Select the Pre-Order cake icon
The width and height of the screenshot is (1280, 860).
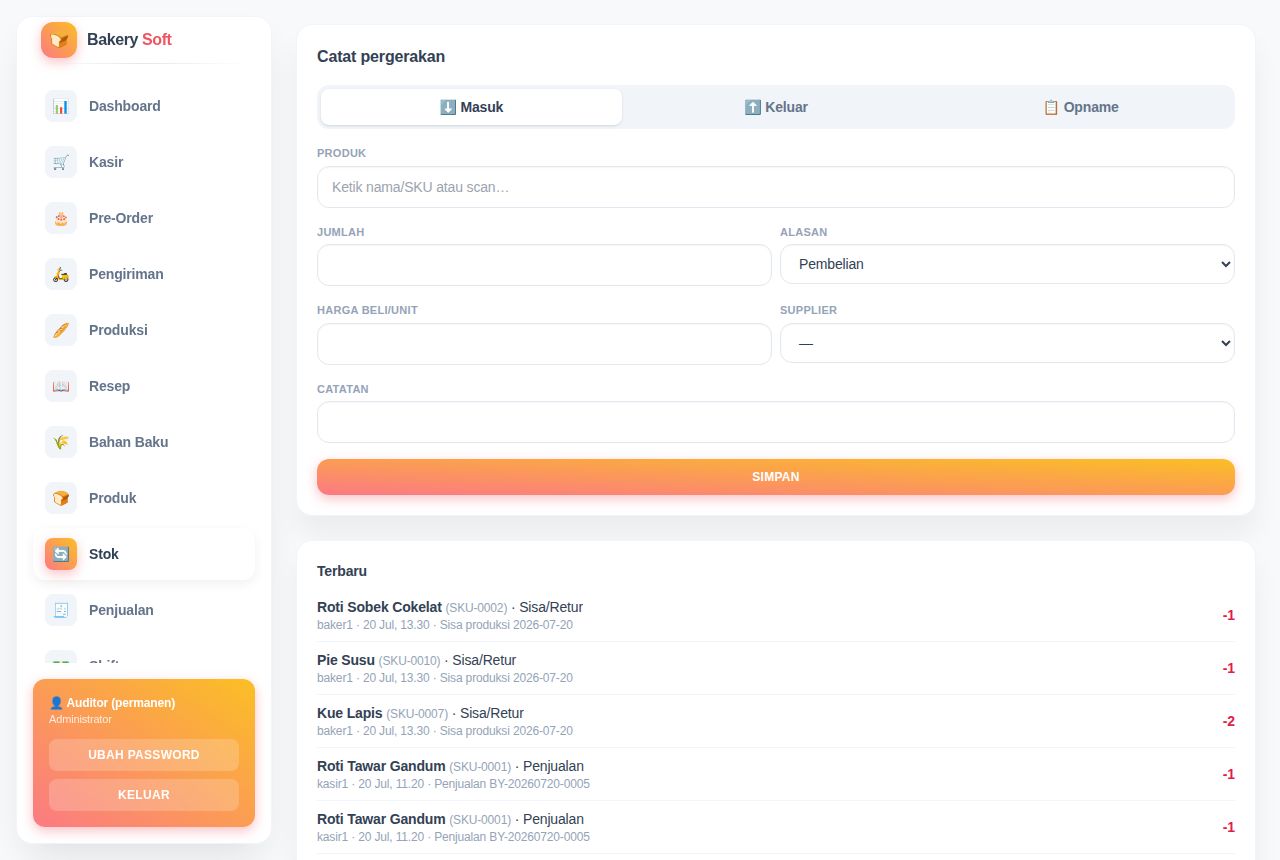pos(61,218)
